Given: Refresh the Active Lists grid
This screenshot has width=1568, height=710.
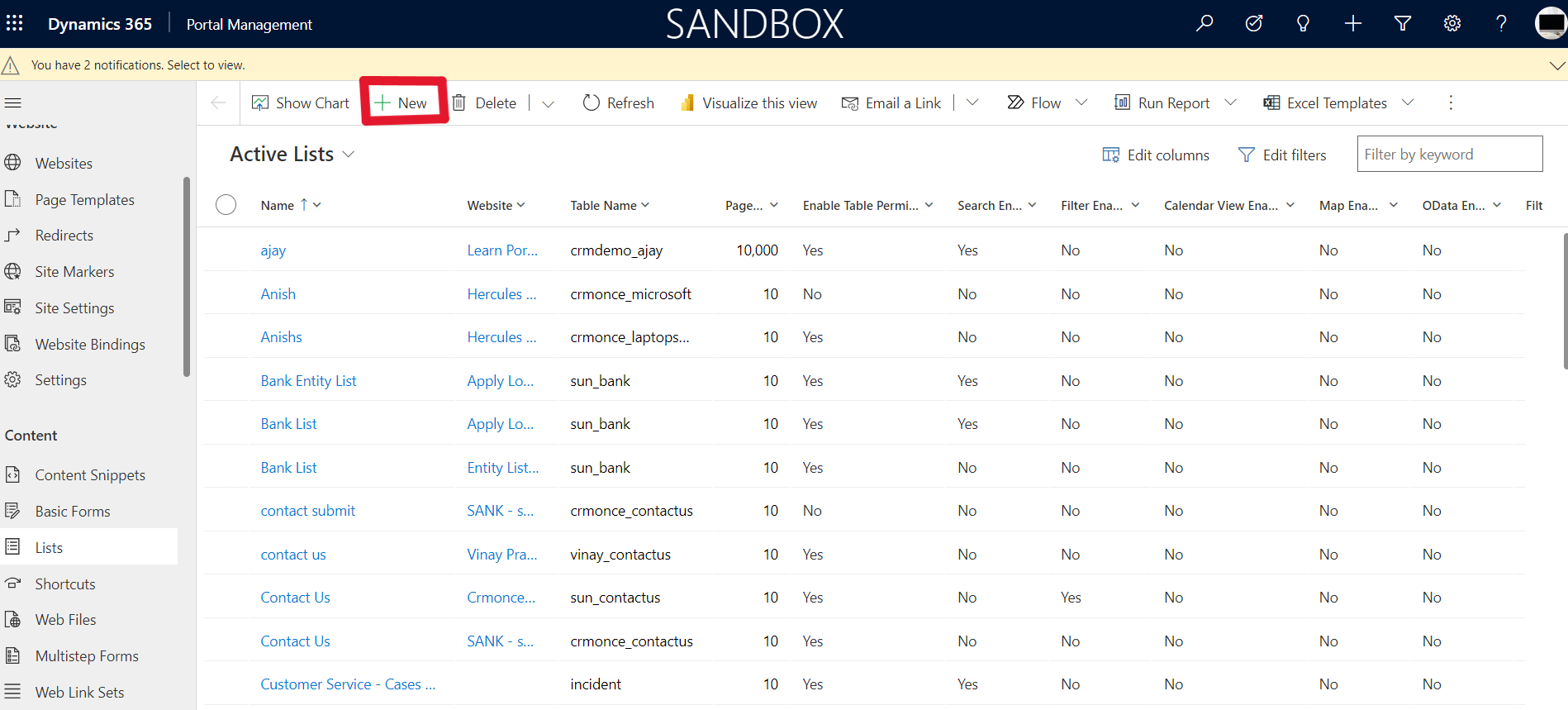Looking at the screenshot, I should 619,102.
